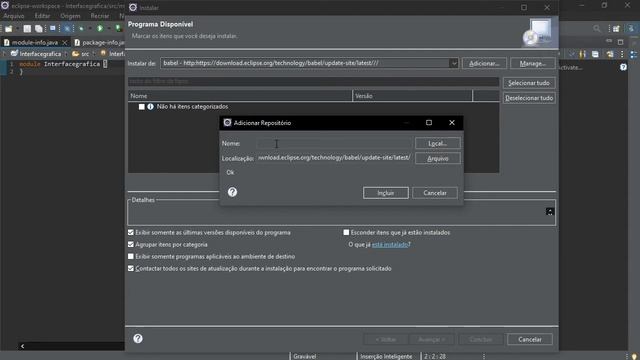Click the Run-with-coverage icon in Eclipse toolbar
The height and width of the screenshot is (360, 640).
click(x=118, y=28)
